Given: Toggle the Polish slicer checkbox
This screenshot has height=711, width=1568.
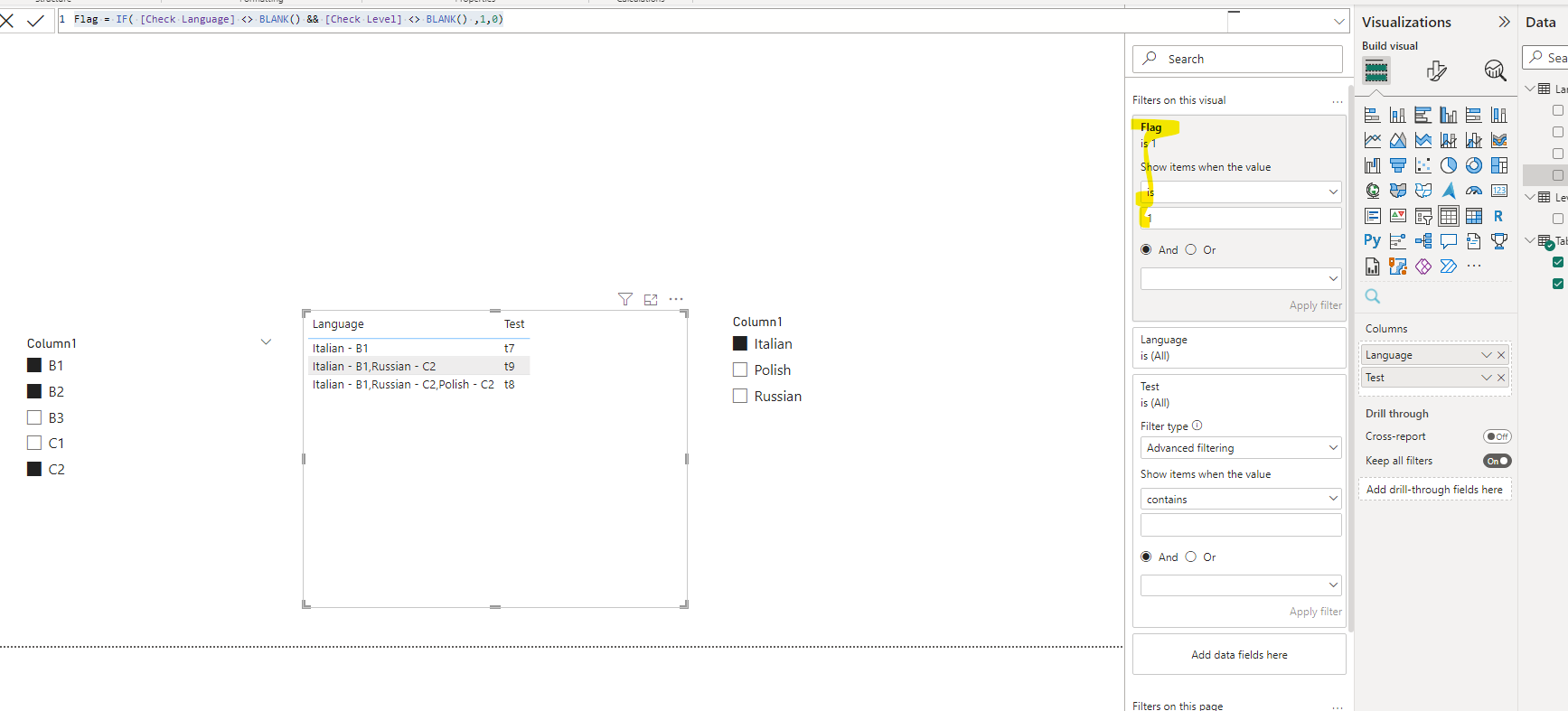Looking at the screenshot, I should click(740, 370).
